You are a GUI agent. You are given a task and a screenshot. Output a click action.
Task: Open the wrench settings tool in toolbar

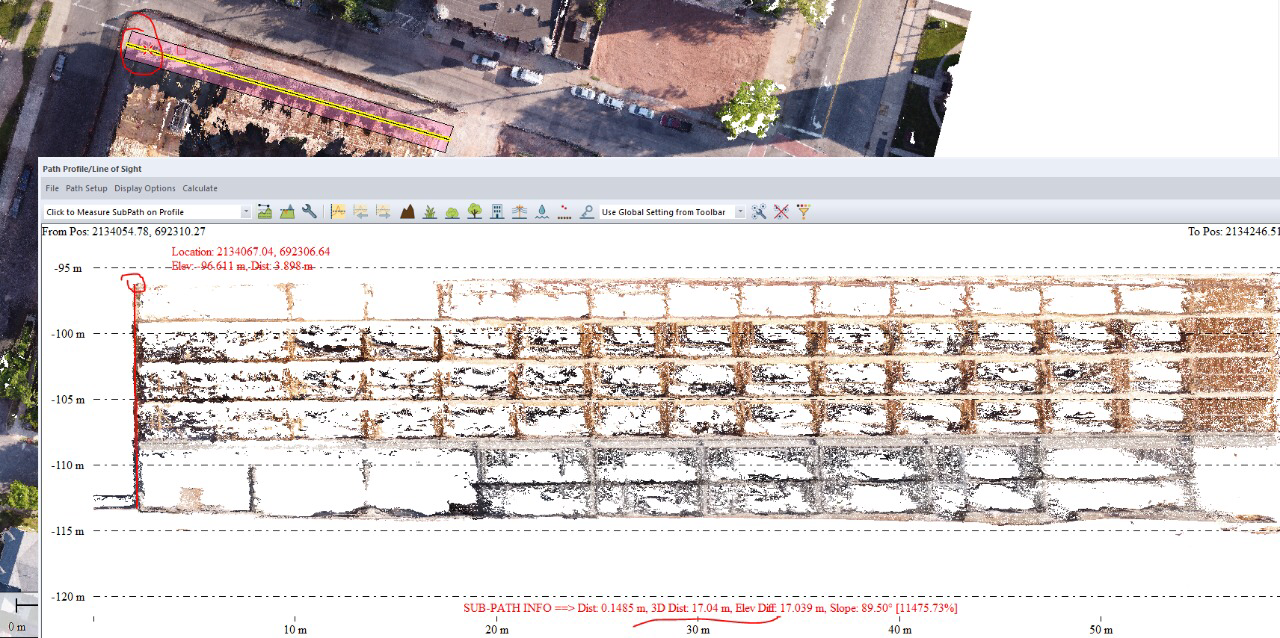[x=310, y=212]
